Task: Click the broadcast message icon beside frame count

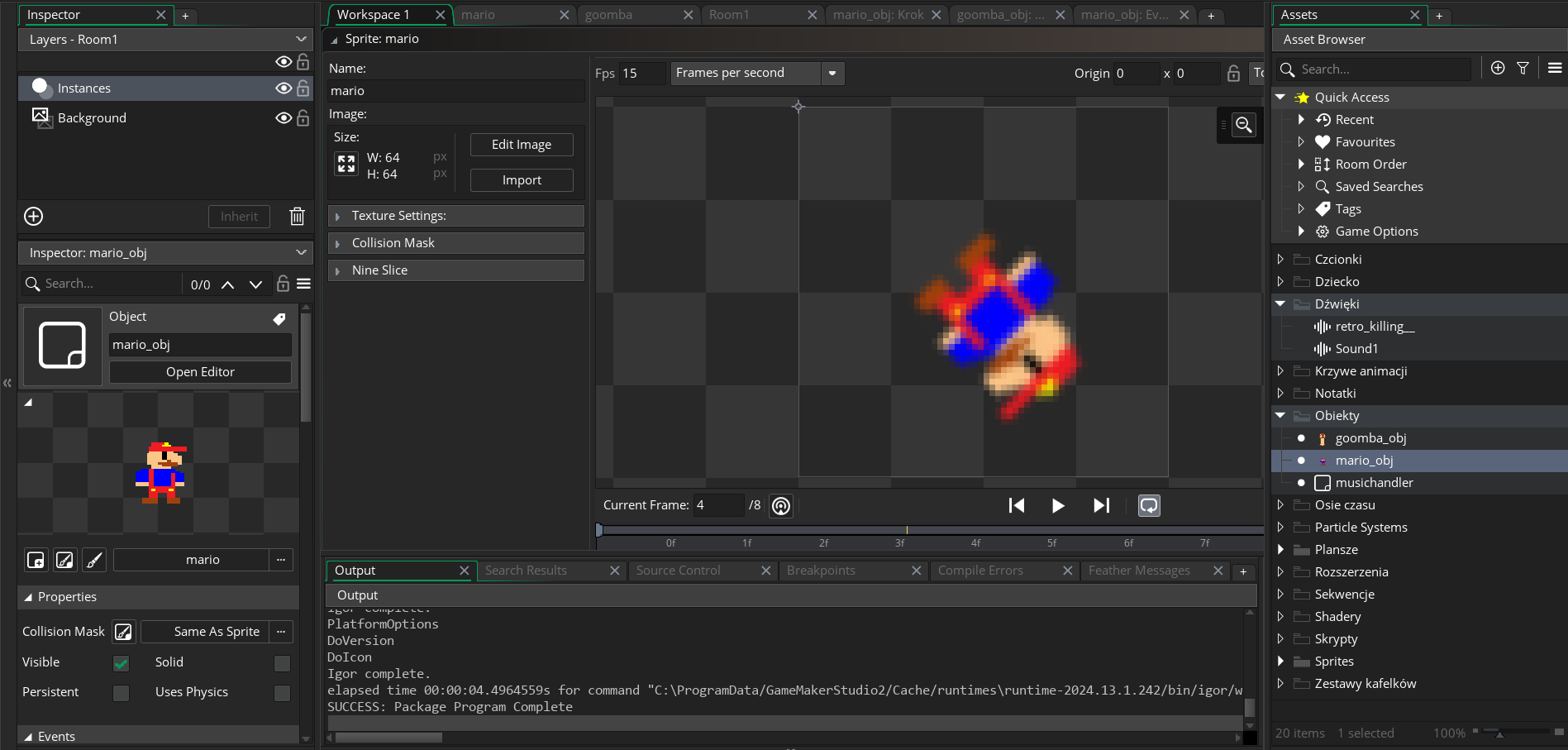Action: coord(781,505)
